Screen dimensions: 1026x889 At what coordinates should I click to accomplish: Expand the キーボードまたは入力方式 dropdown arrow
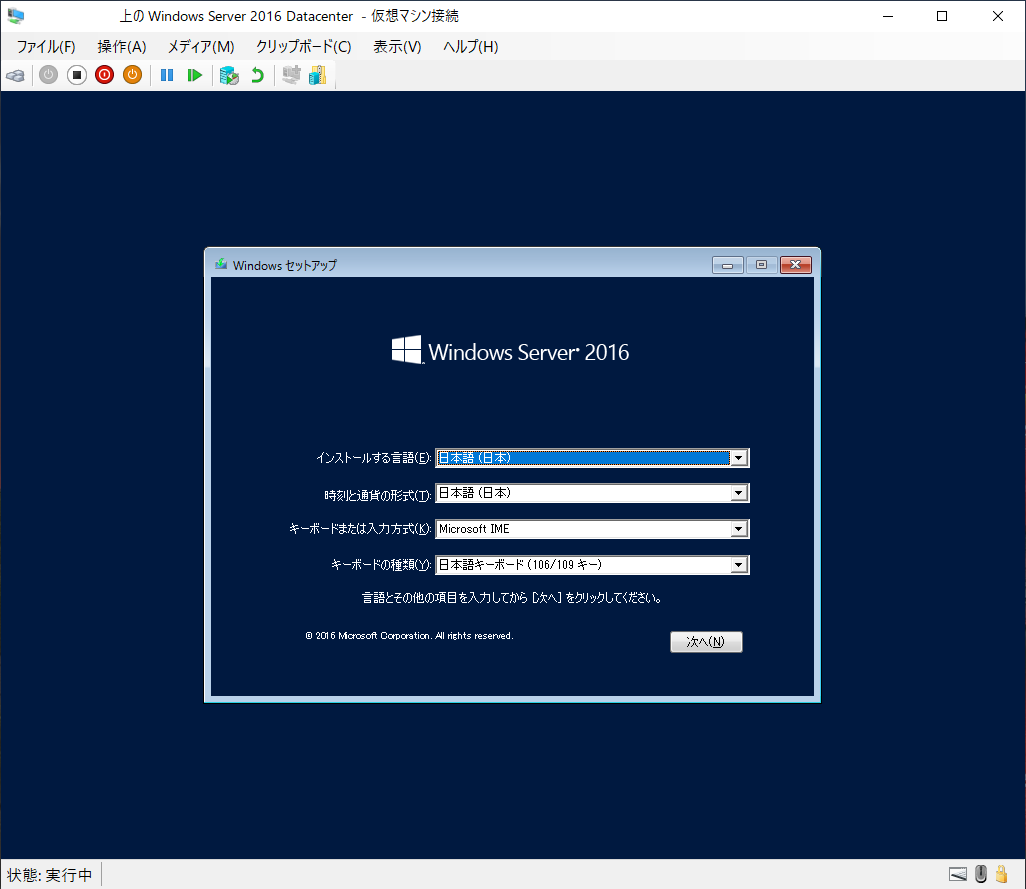(739, 529)
